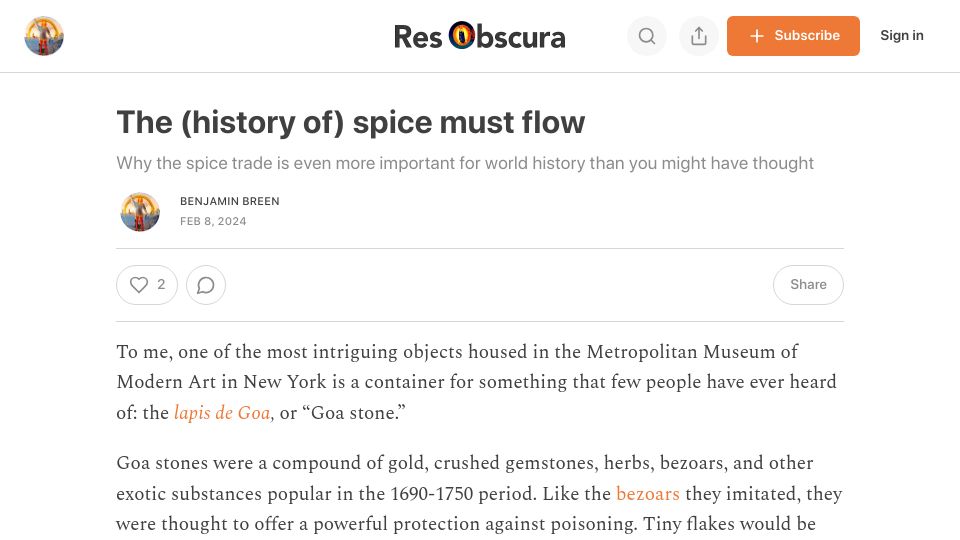
Task: Follow the 'lapis de Goa' link
Action: [223, 413]
